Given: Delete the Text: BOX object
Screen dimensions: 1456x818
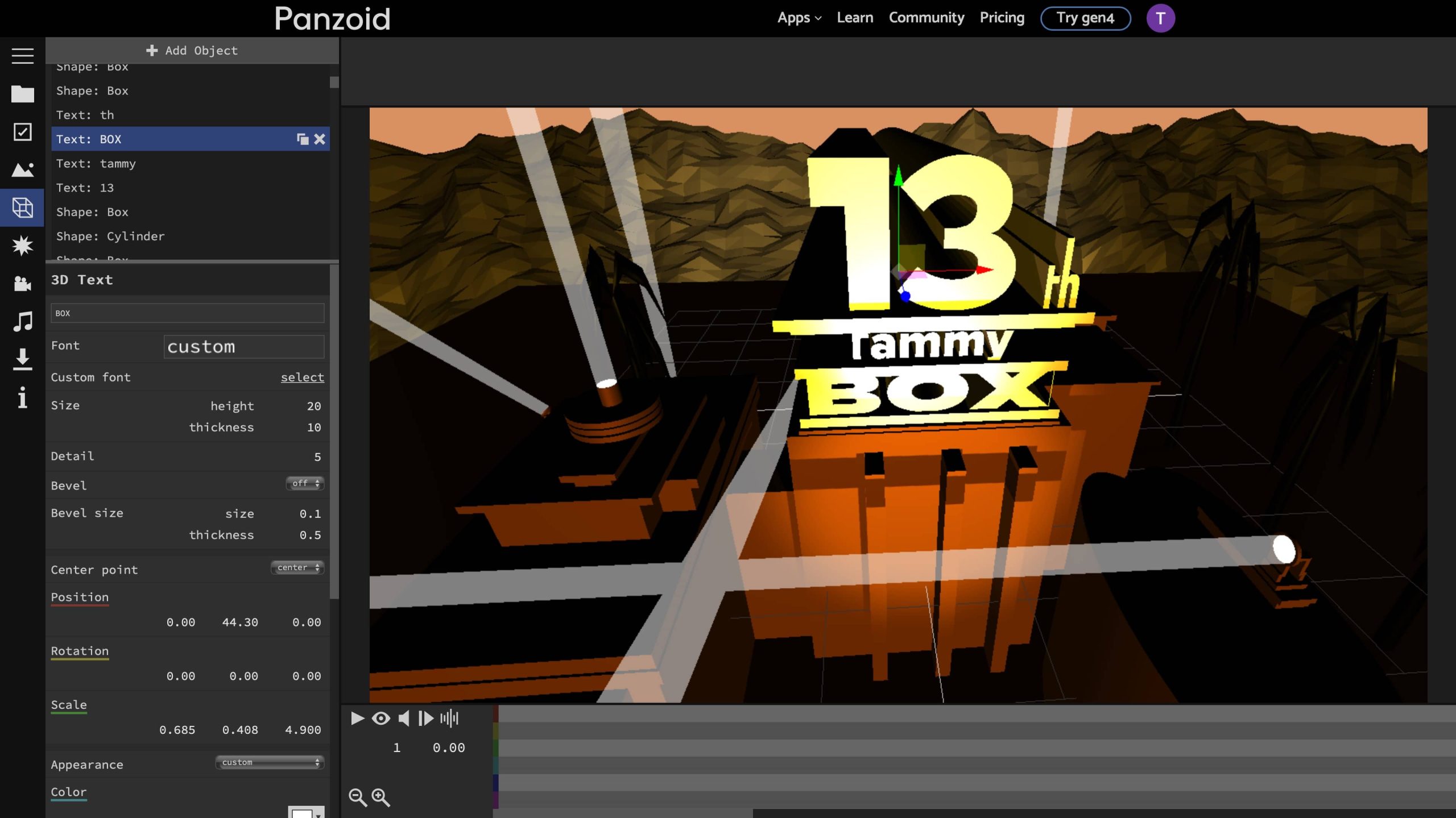Looking at the screenshot, I should [x=320, y=139].
